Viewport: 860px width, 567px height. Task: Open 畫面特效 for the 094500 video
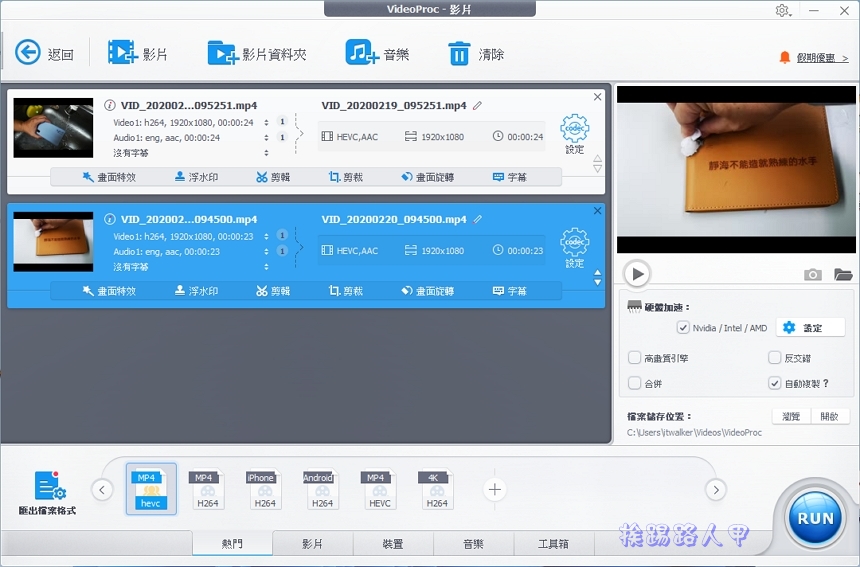coord(109,291)
